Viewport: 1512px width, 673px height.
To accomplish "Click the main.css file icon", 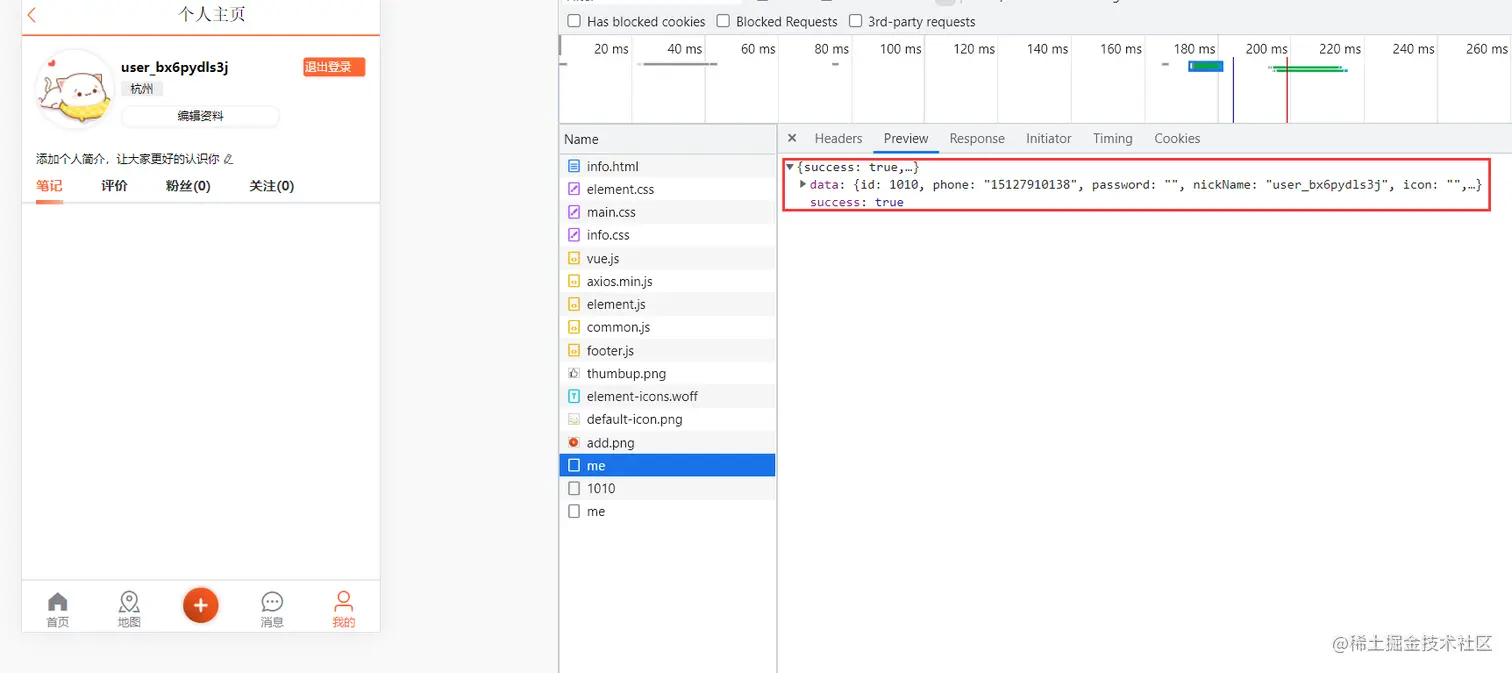I will [574, 212].
